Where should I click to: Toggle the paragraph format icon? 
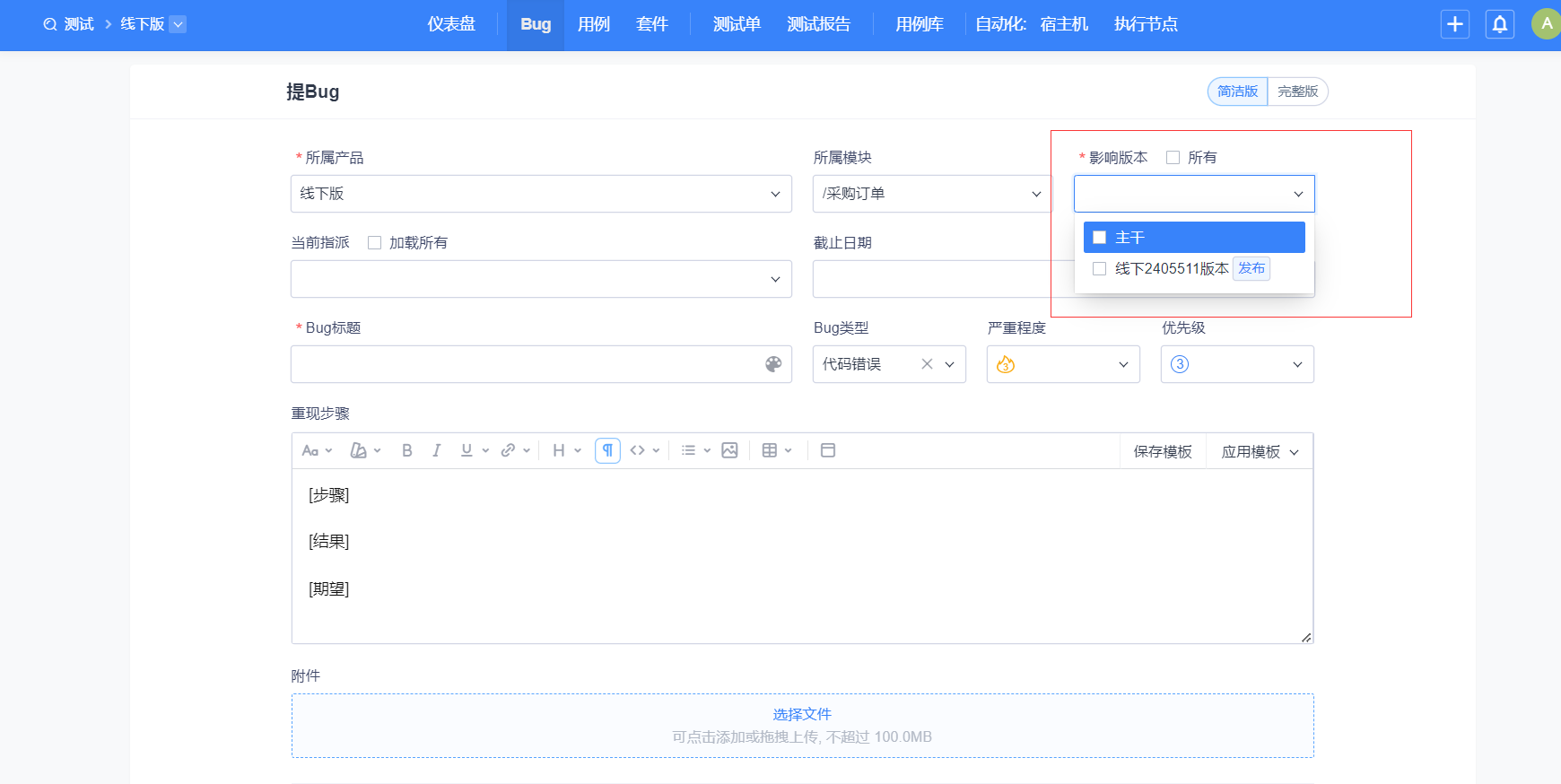607,450
